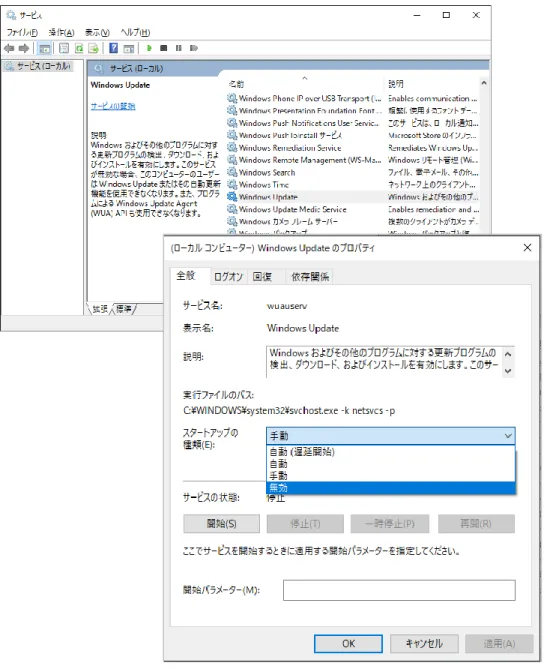Open Properties sheet toolbar icon
544x669 pixels.
click(x=64, y=48)
